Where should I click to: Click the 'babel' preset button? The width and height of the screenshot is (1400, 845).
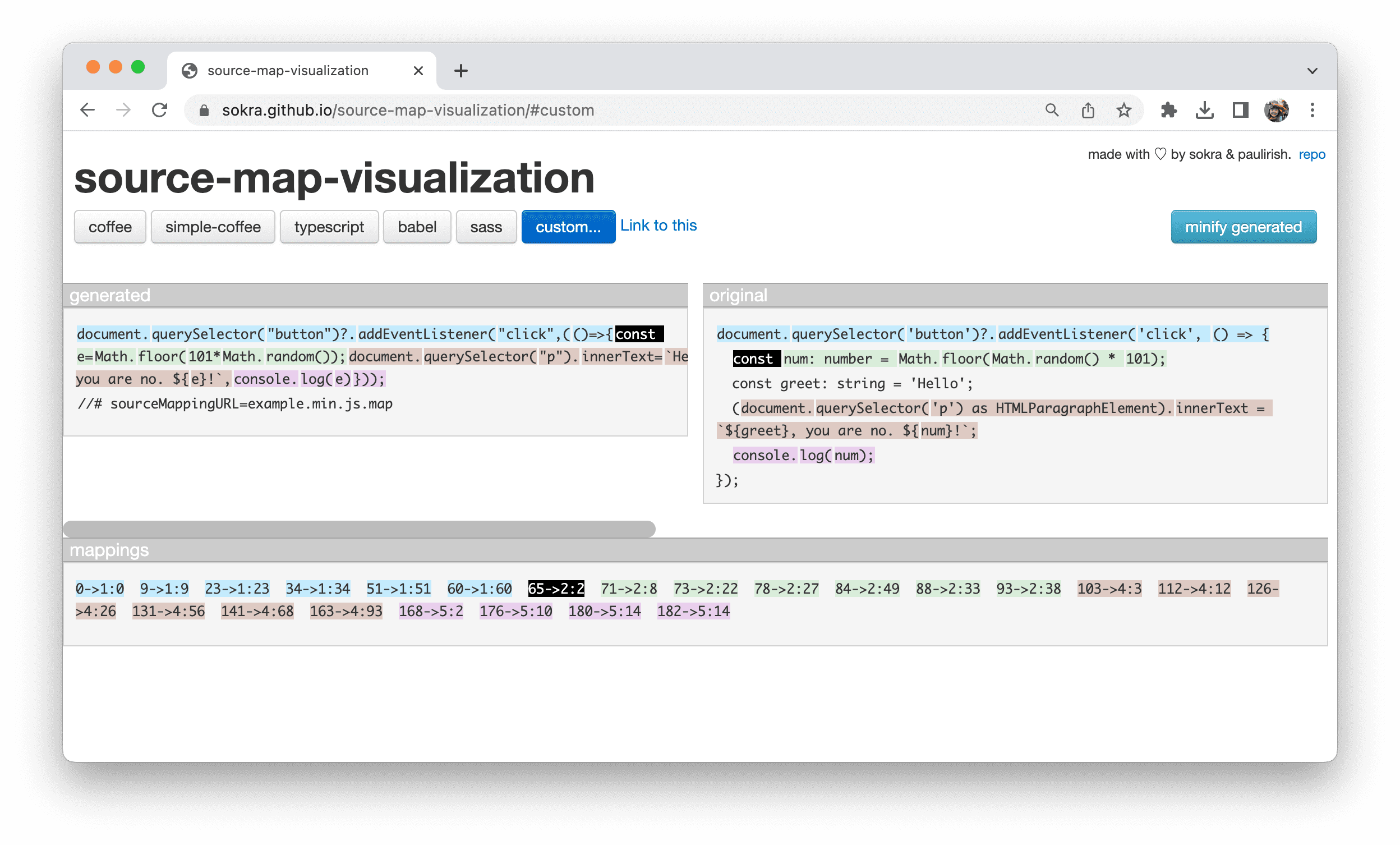click(x=416, y=227)
